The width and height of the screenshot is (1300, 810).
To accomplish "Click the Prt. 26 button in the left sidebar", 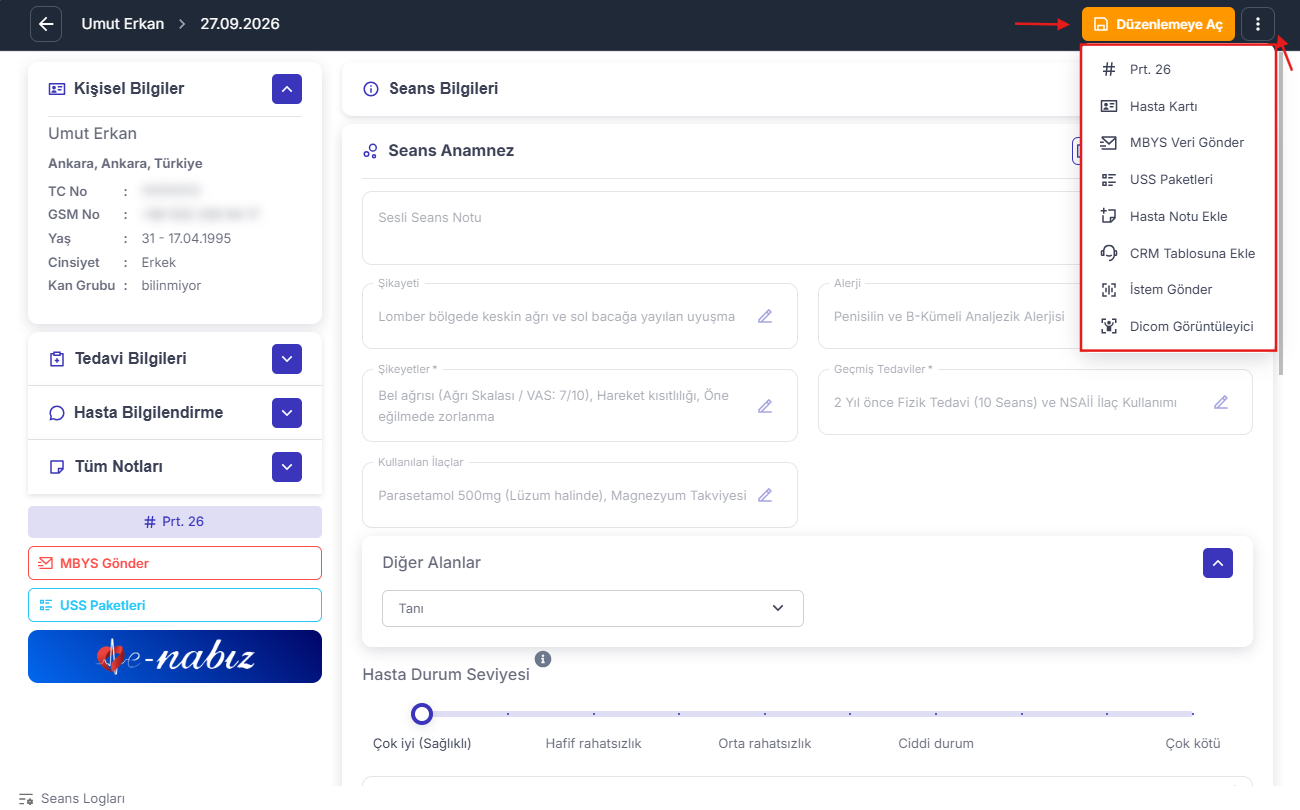I will pos(175,522).
